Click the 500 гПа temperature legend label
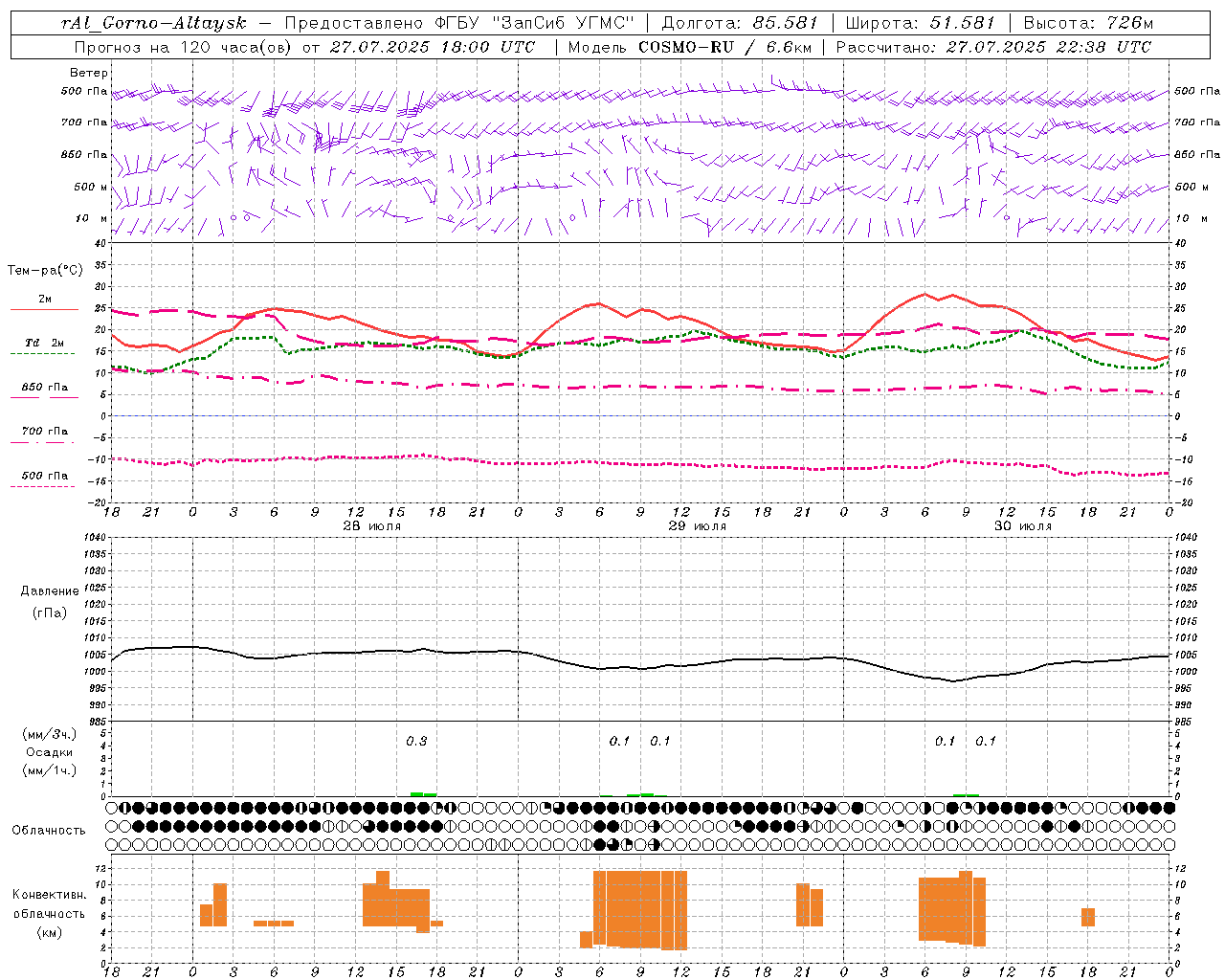The image size is (1225, 980). point(45,476)
